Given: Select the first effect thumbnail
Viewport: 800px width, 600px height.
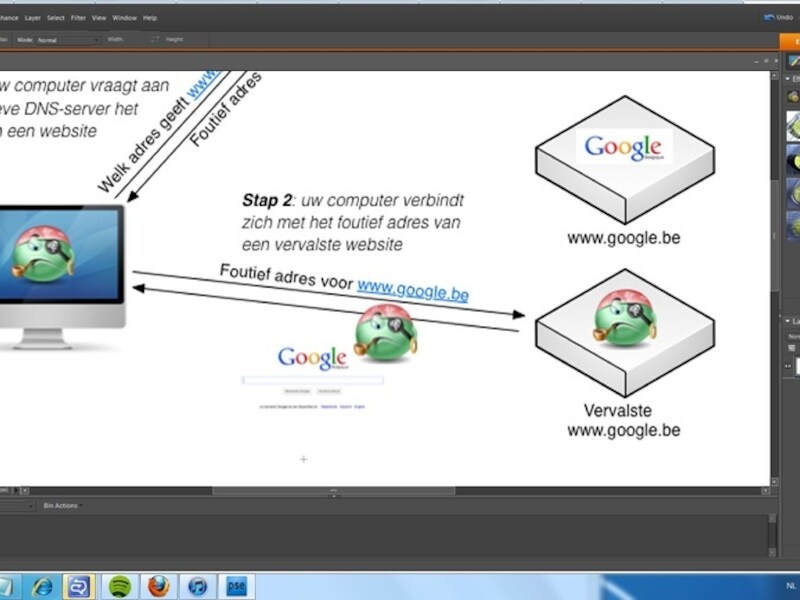Looking at the screenshot, I should [x=793, y=126].
